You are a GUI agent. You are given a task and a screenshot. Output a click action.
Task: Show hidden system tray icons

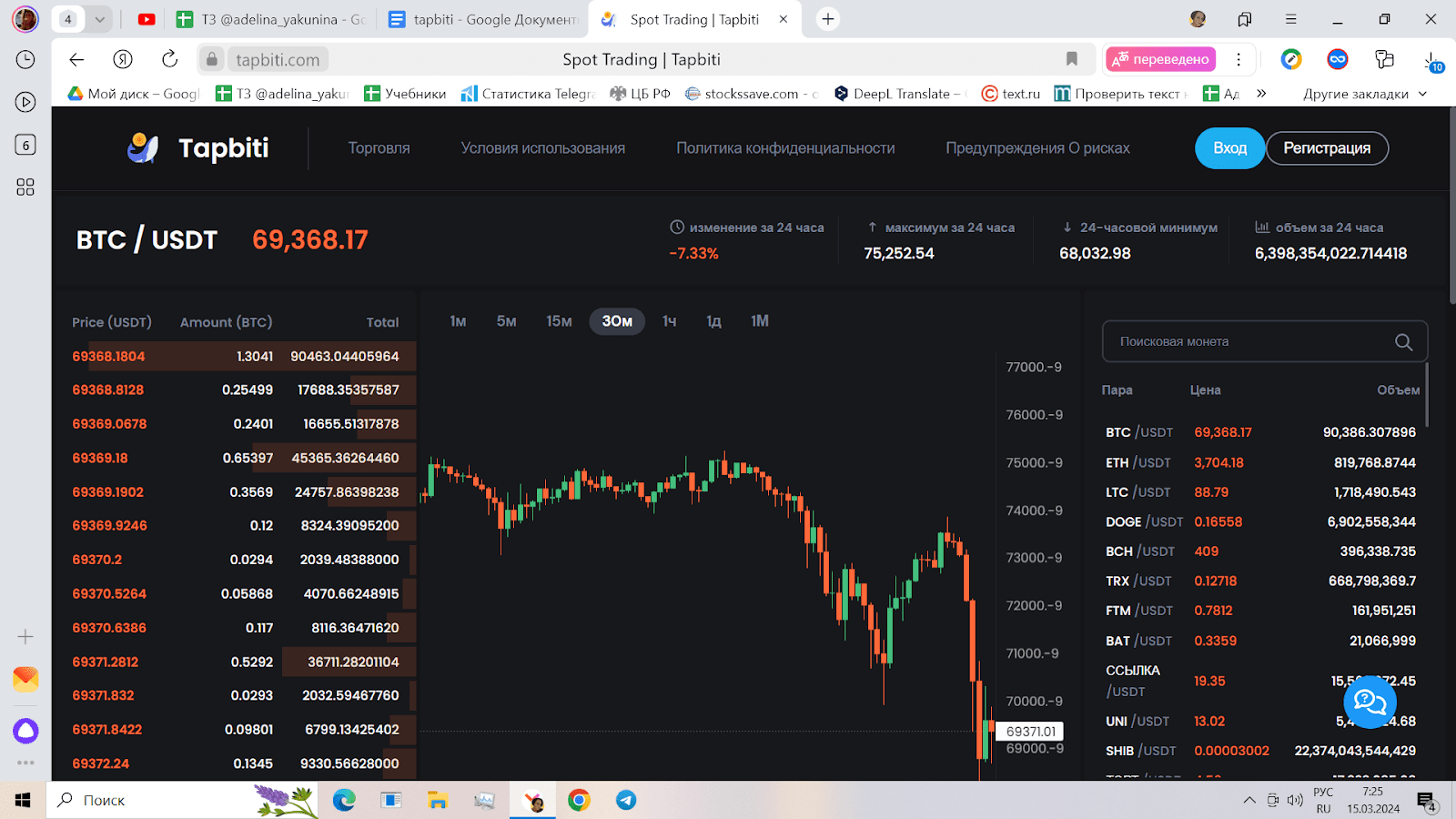[1249, 801]
